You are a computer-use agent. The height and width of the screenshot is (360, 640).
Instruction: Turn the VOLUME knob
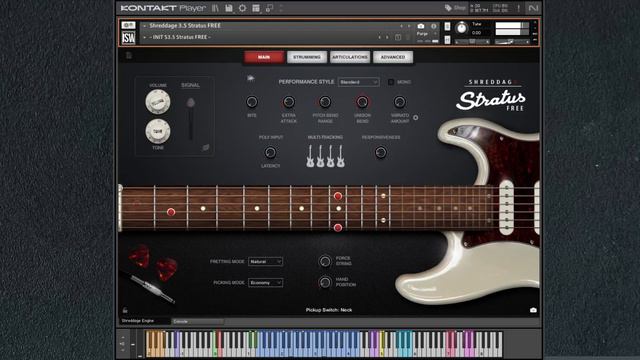(x=158, y=102)
